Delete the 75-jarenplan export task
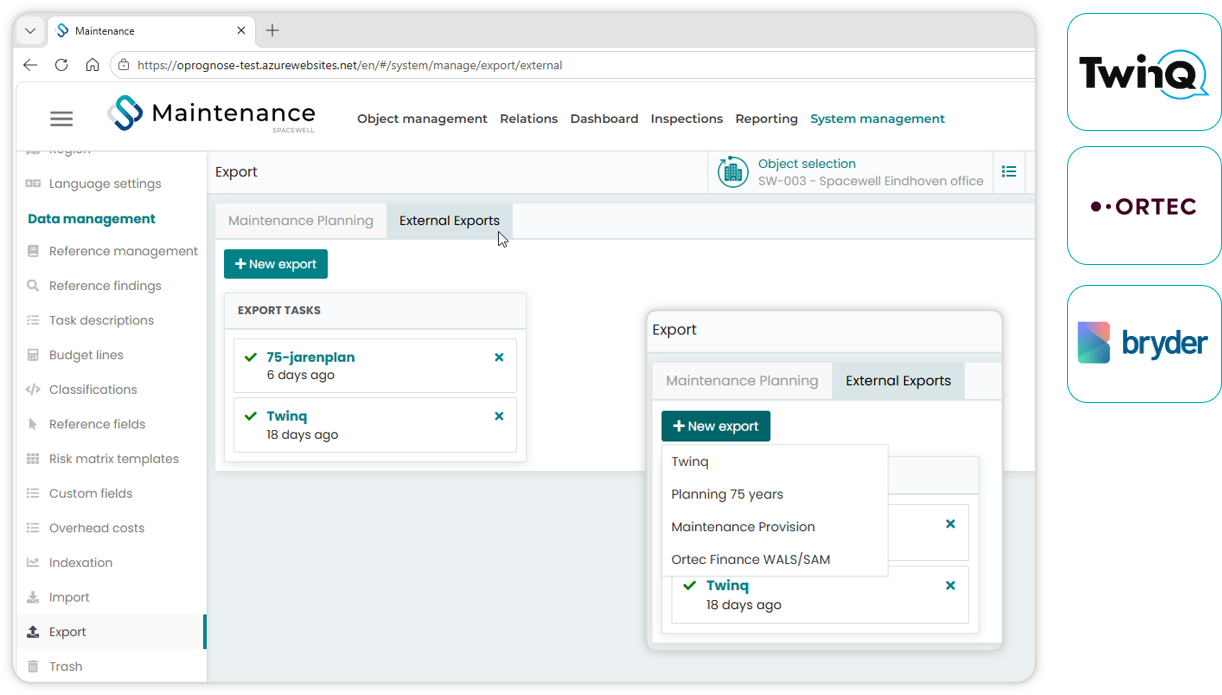The image size is (1222, 695). point(499,357)
